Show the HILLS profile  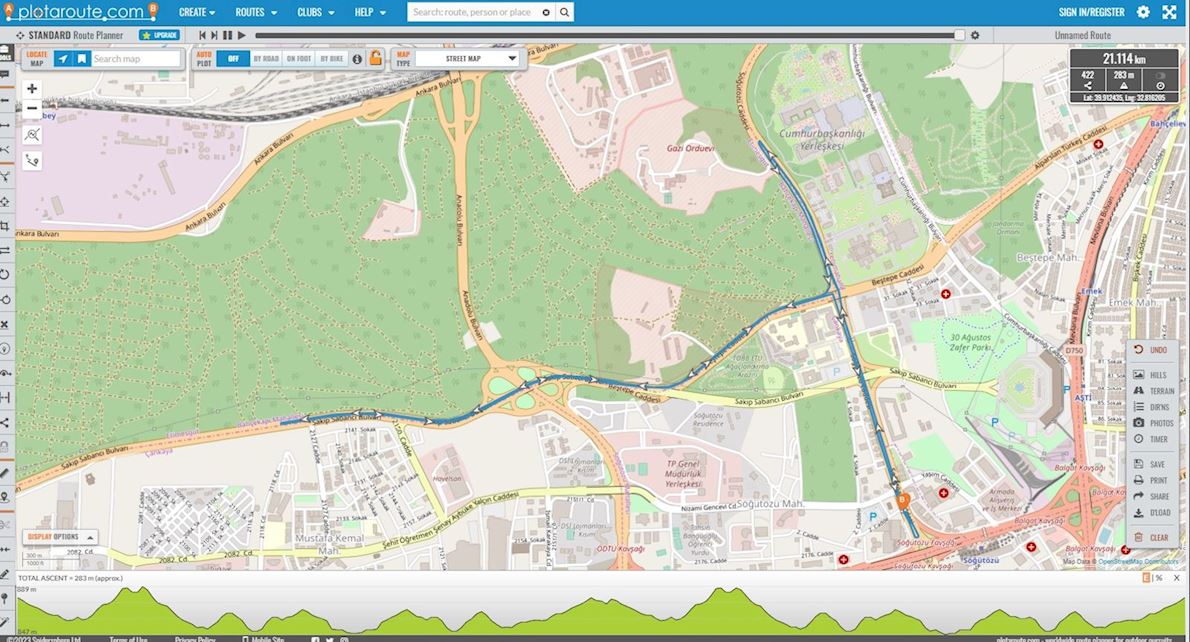click(x=1151, y=375)
